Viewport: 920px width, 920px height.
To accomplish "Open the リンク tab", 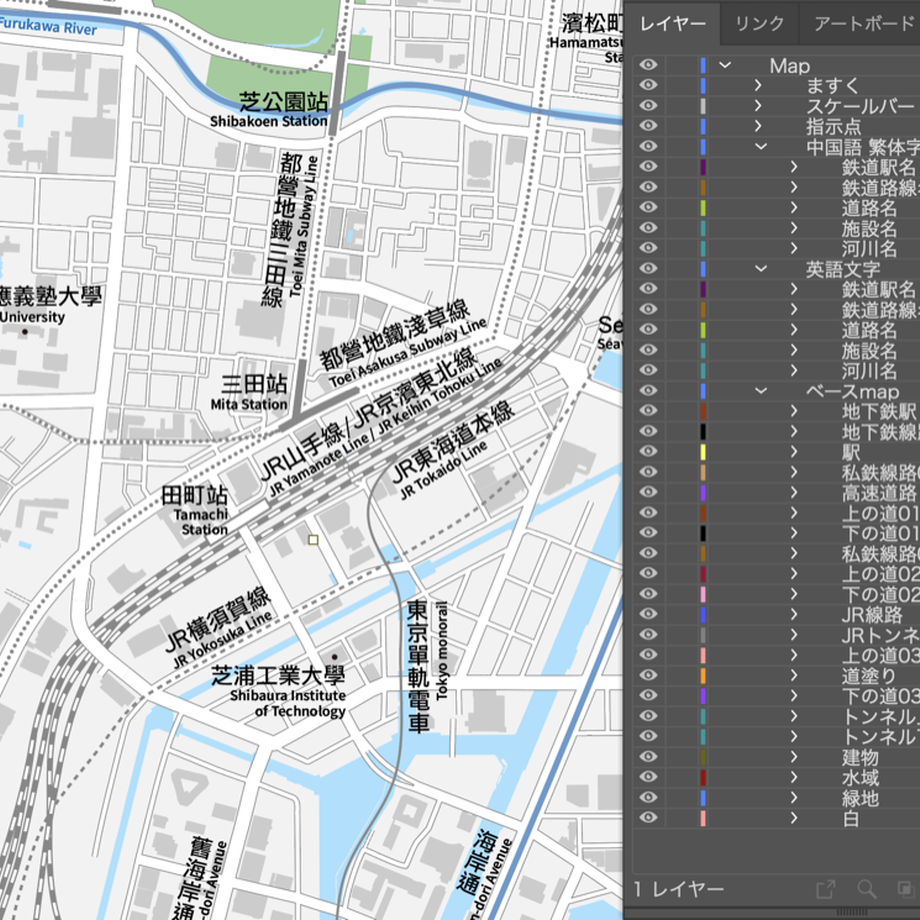I will [x=759, y=24].
